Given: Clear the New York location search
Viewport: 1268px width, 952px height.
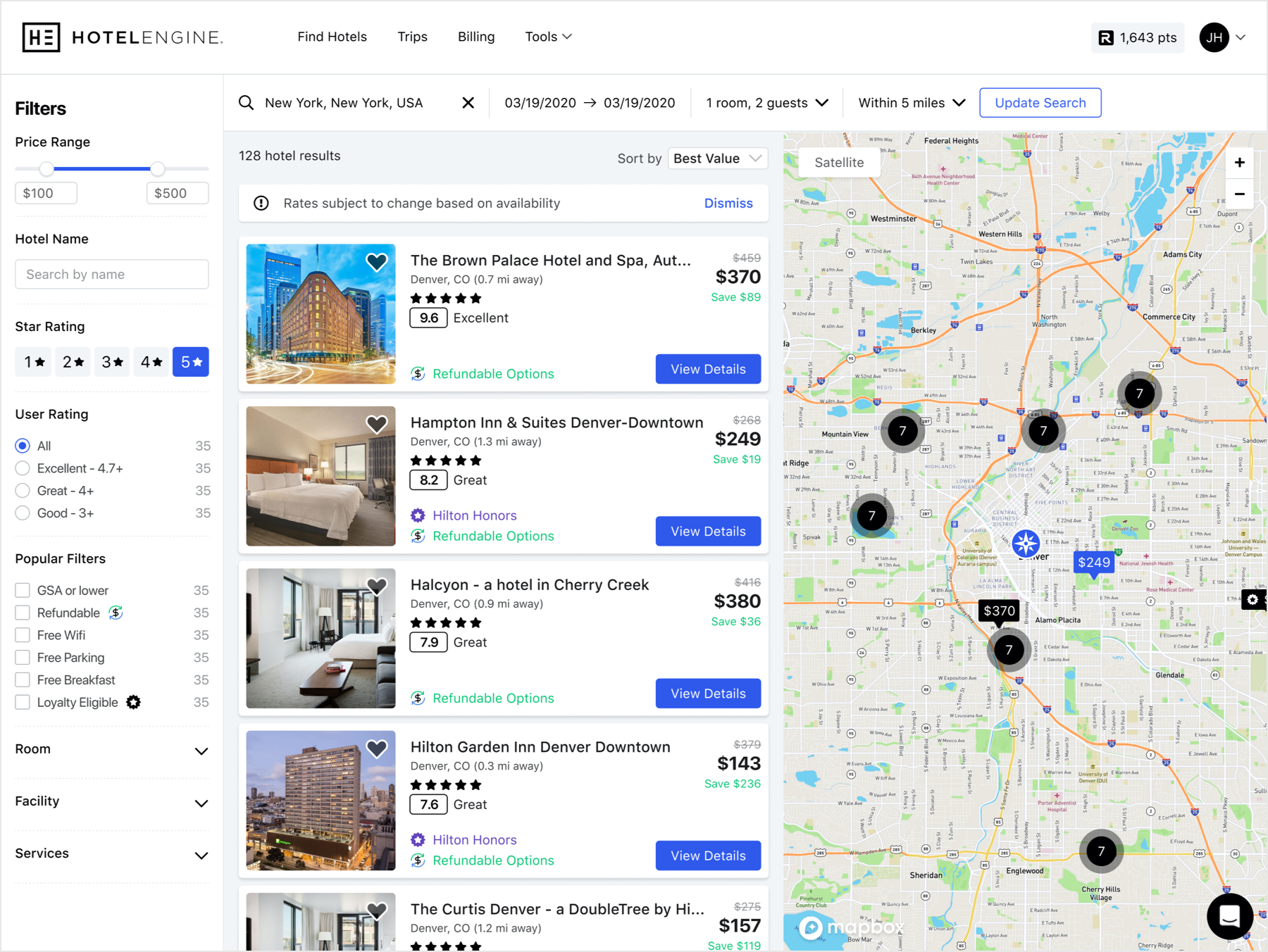Looking at the screenshot, I should point(468,103).
